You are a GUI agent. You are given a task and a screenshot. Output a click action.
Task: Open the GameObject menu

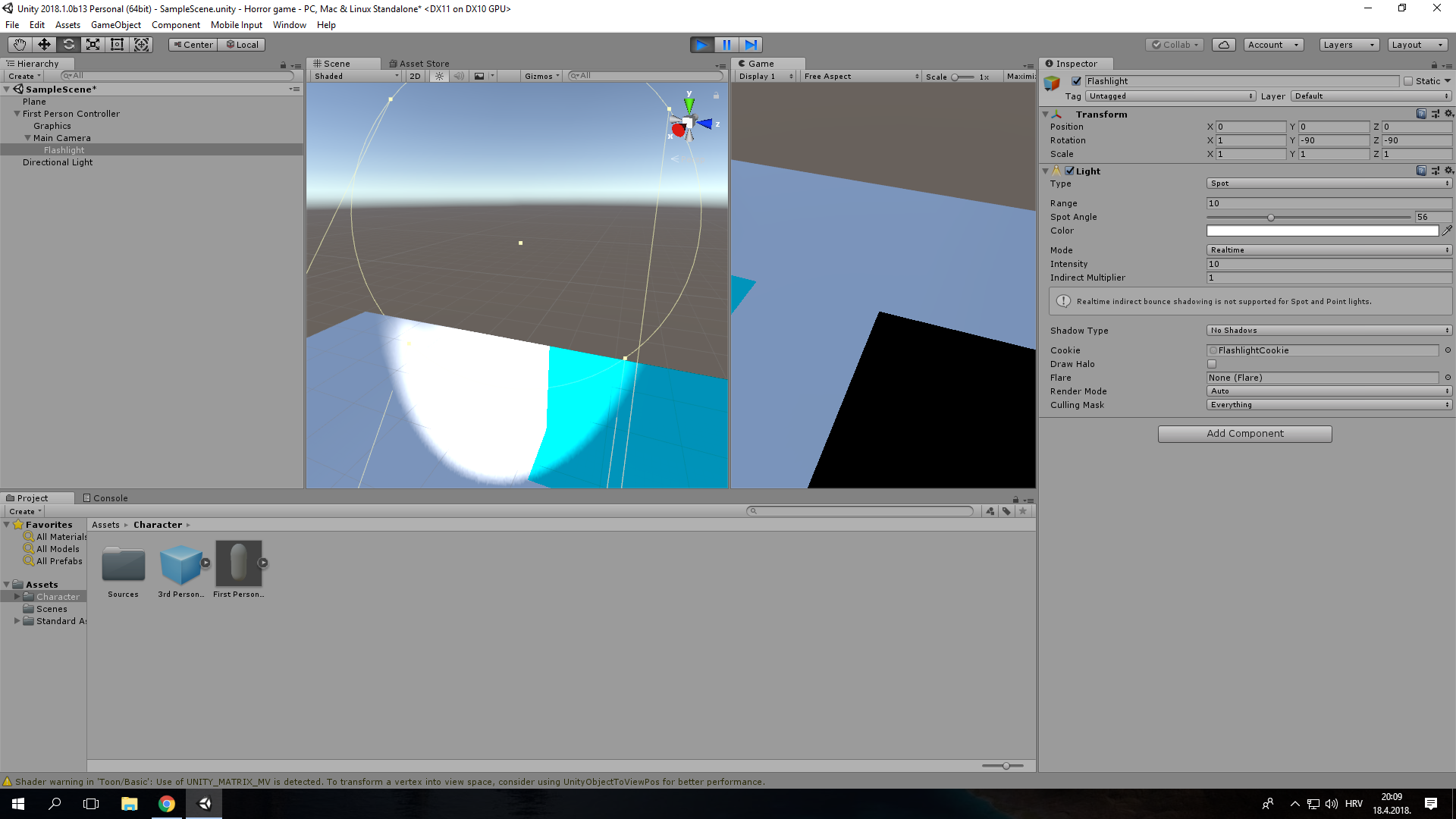tap(115, 25)
